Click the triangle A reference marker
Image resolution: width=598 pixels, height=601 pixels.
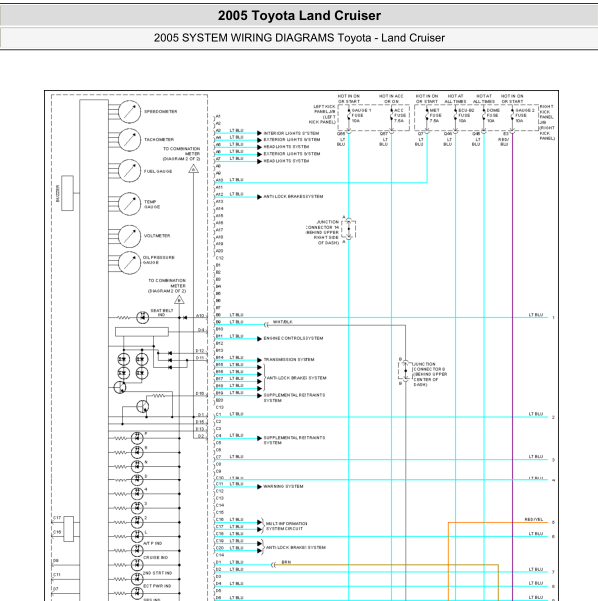coord(194,169)
